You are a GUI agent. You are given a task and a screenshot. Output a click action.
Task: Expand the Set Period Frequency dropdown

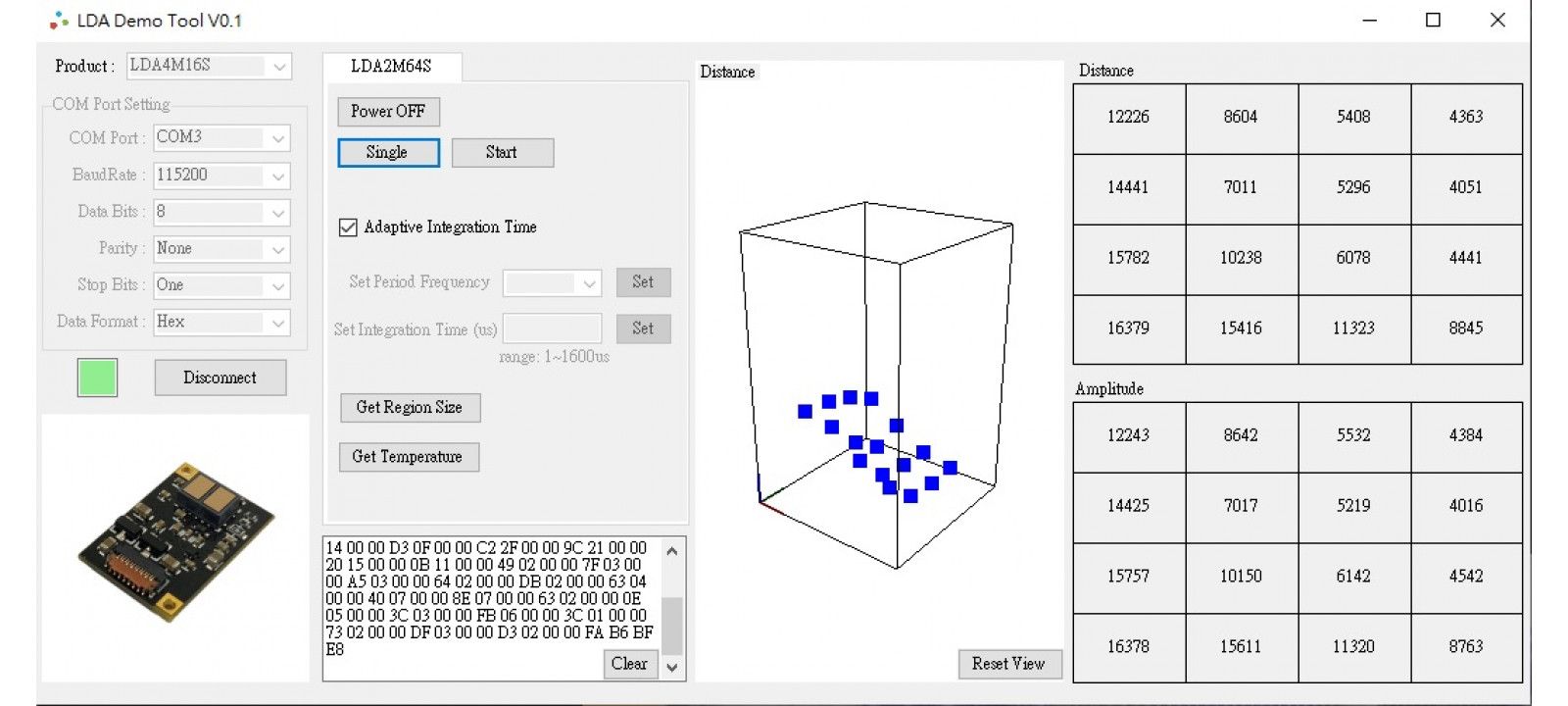[x=588, y=283]
